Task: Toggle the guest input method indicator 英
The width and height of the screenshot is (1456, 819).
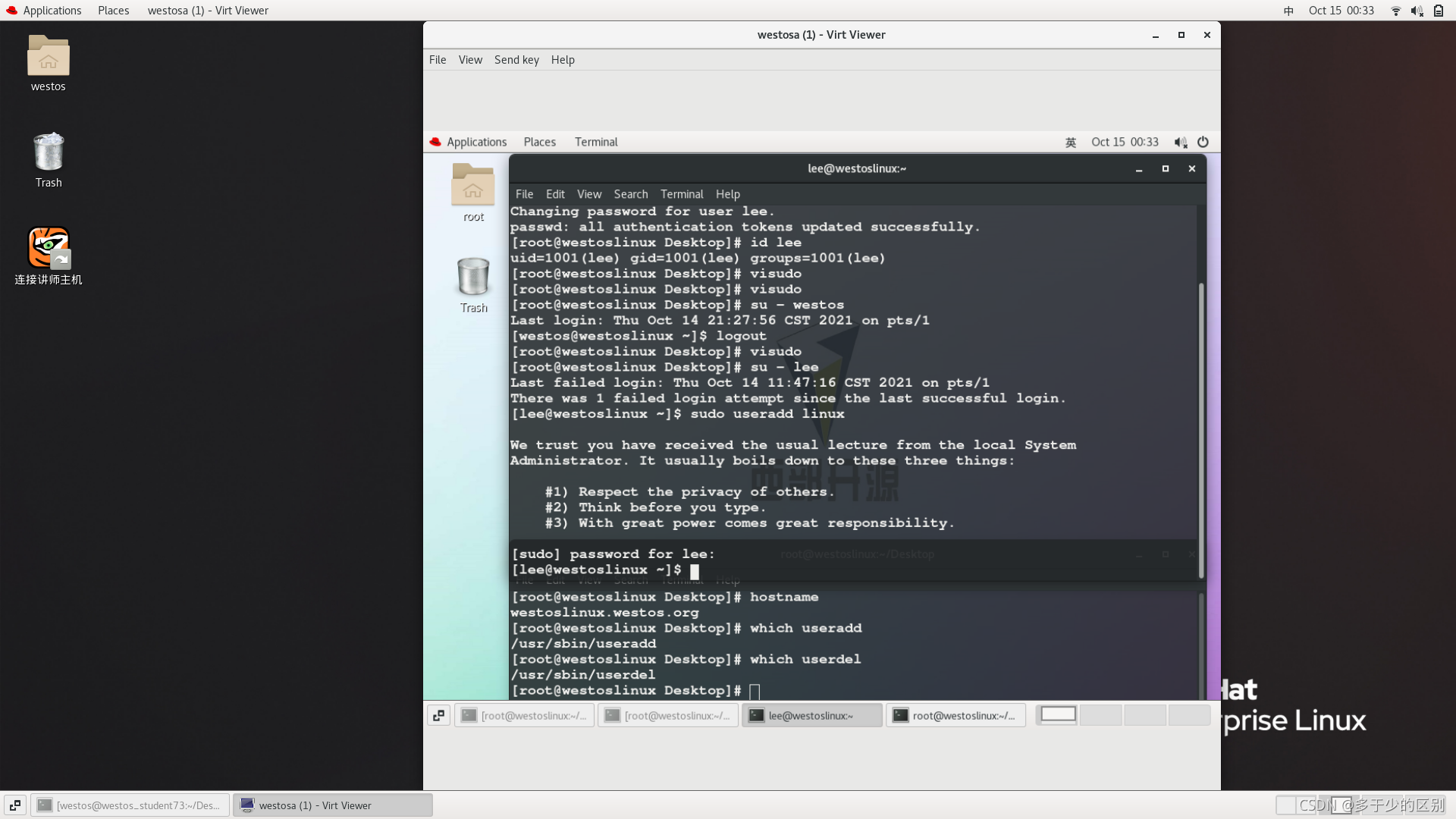Action: (1071, 142)
